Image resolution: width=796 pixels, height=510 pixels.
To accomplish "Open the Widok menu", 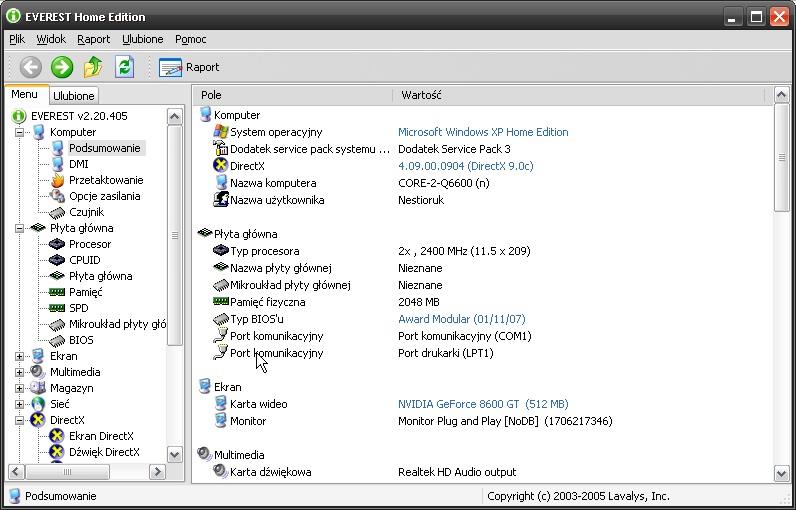I will click(51, 39).
